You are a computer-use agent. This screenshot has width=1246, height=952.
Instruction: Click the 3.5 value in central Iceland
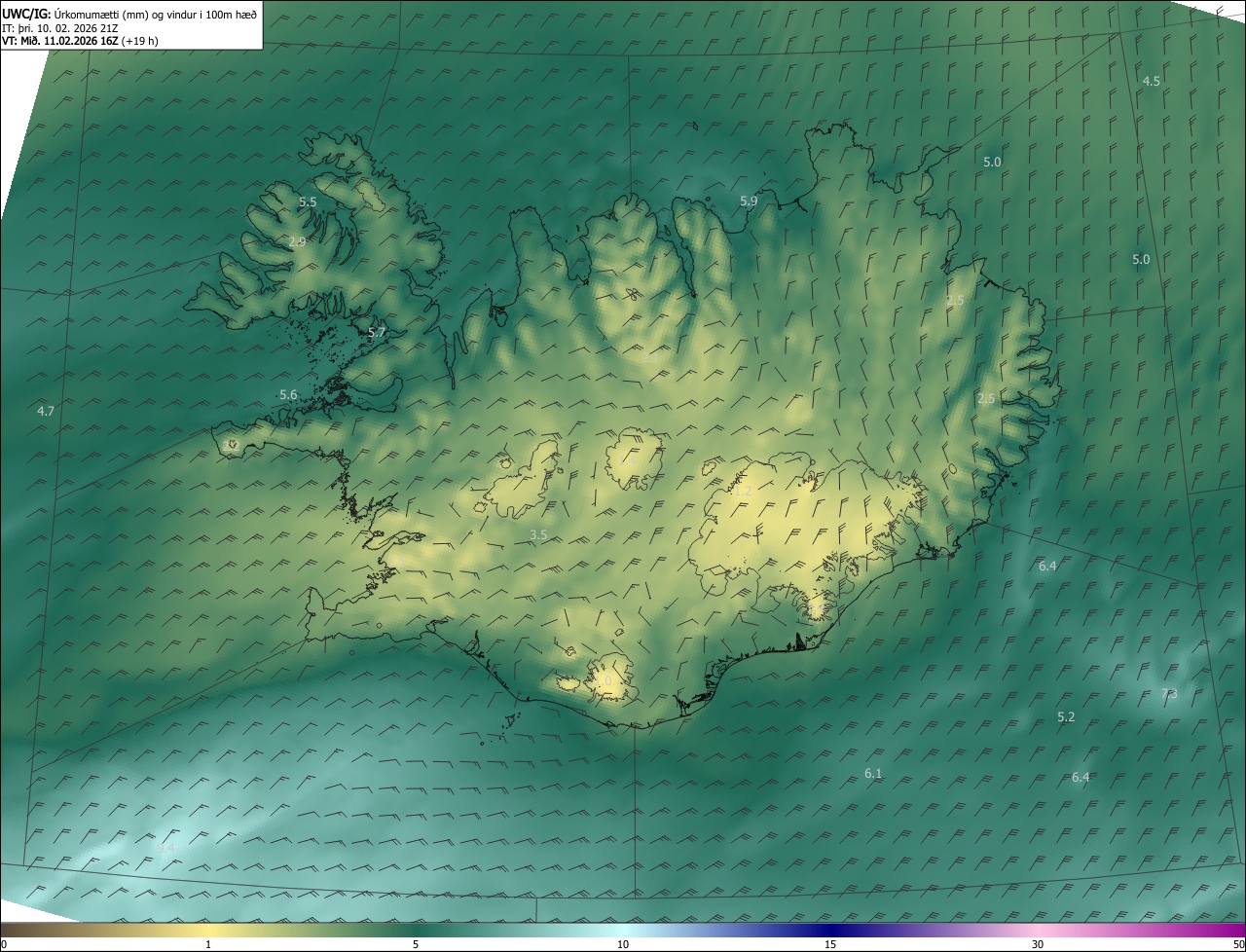(x=538, y=535)
